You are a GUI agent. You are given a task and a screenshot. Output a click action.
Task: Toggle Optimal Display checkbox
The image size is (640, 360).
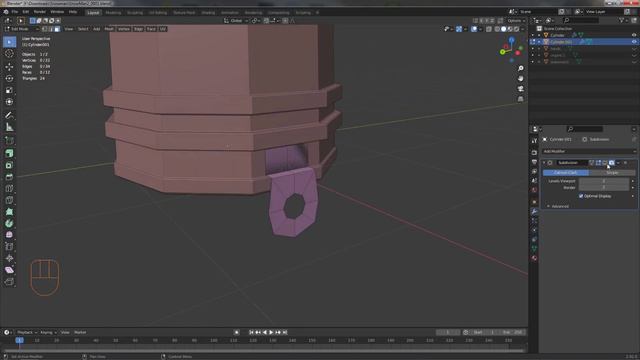[x=581, y=196]
